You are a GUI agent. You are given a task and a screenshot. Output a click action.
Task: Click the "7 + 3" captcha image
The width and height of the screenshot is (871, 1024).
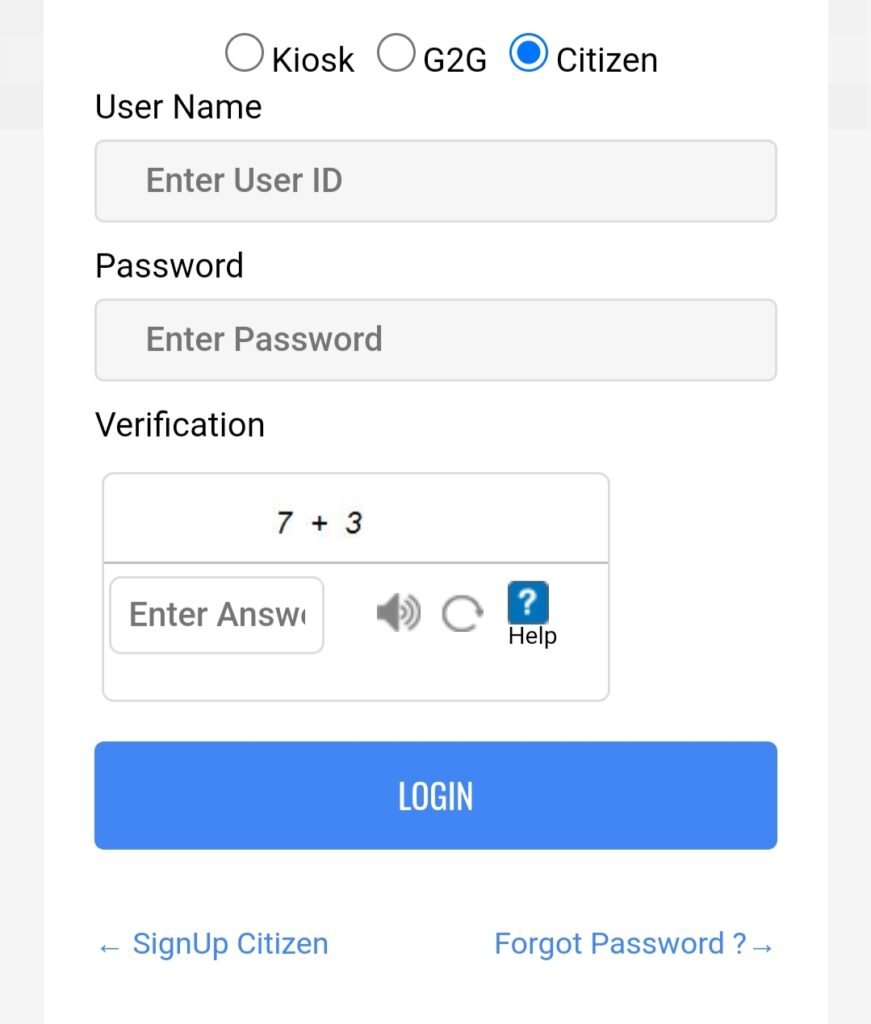click(319, 522)
